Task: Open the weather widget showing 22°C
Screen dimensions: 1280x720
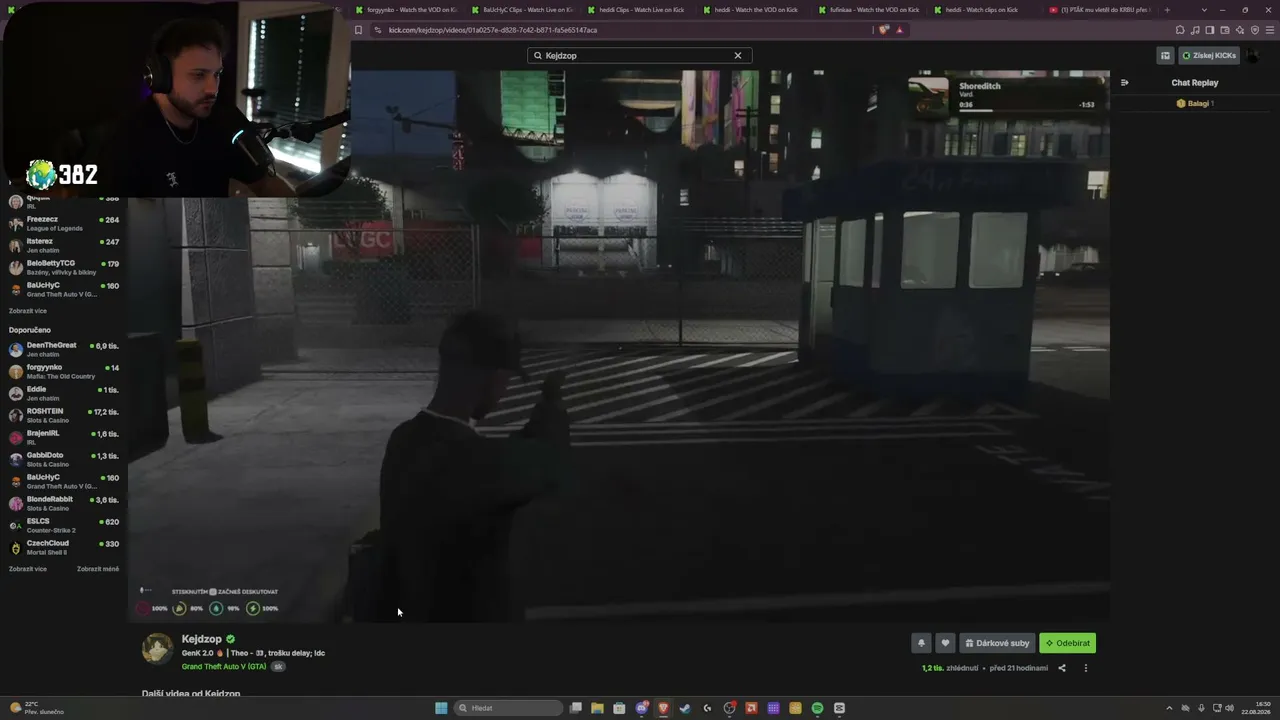Action: point(36,708)
